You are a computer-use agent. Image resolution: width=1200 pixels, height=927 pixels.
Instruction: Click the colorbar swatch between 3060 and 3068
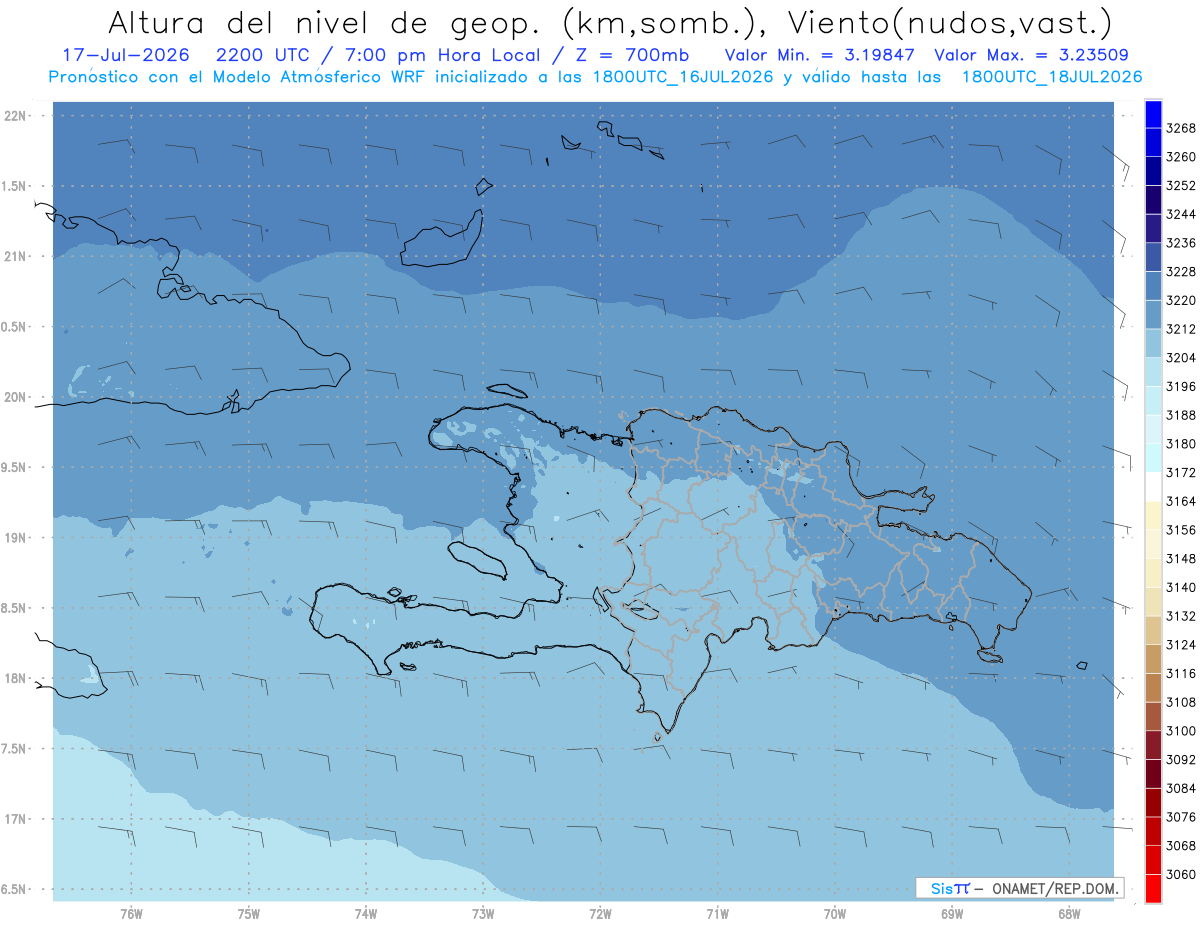click(1153, 860)
